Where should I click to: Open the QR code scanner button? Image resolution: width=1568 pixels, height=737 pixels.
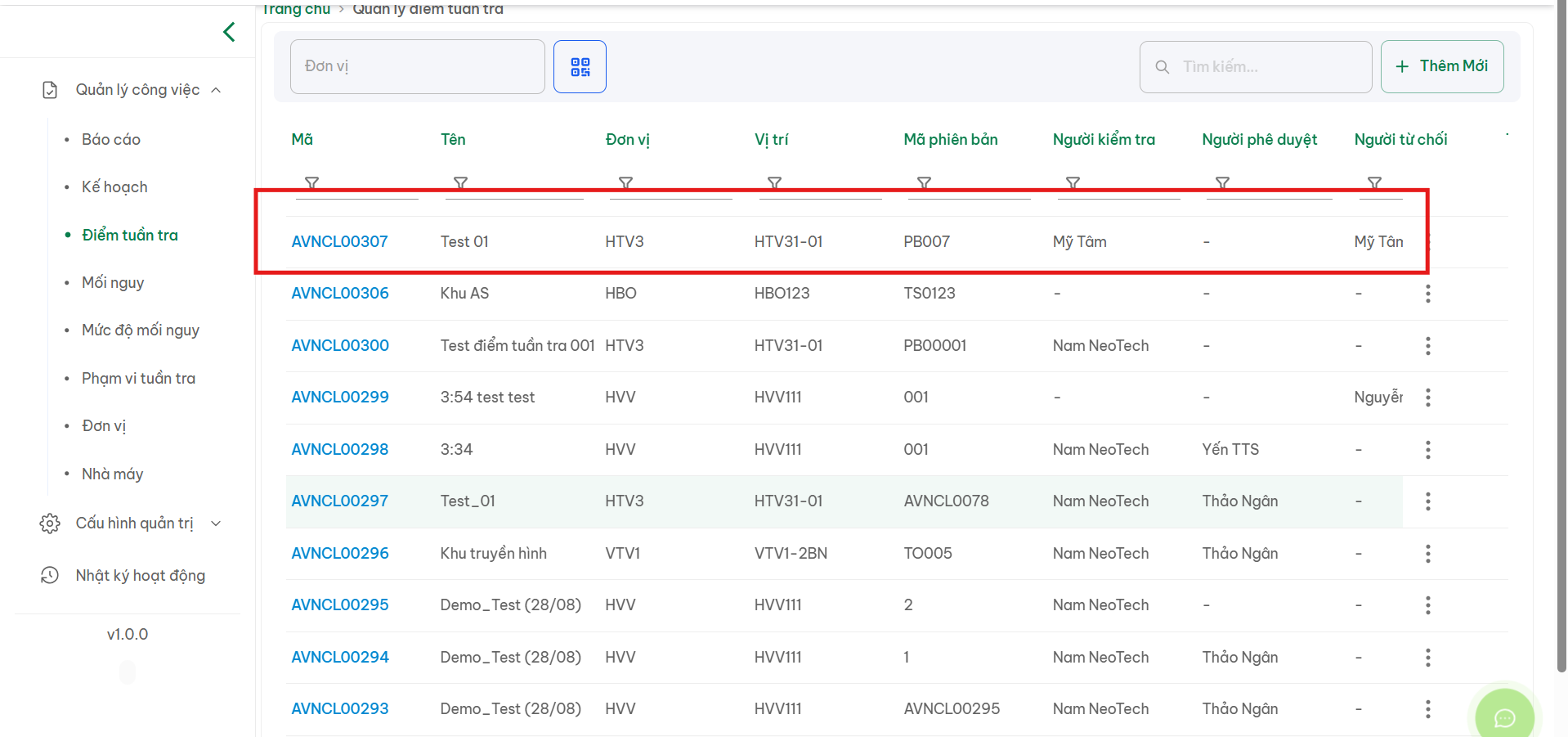pos(580,66)
